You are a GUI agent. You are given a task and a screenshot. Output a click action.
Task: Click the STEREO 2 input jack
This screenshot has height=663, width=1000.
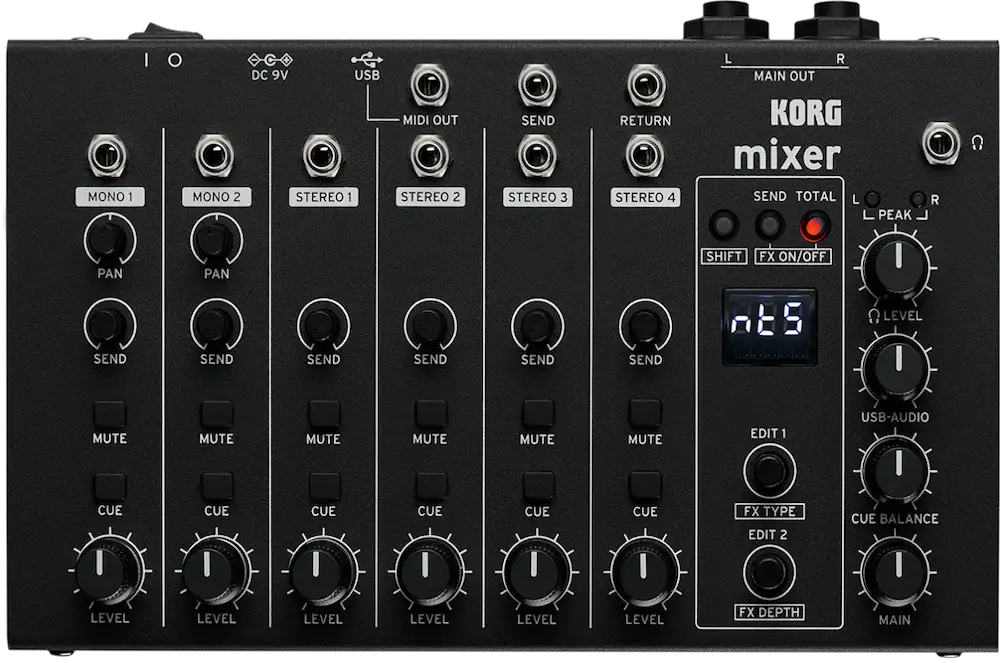point(430,156)
